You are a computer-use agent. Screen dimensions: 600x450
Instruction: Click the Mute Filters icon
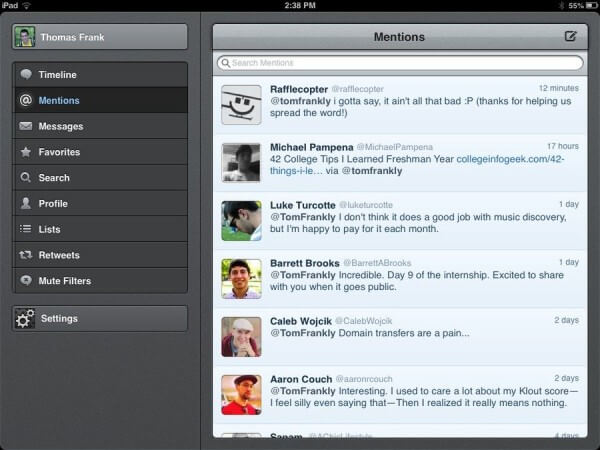point(26,280)
